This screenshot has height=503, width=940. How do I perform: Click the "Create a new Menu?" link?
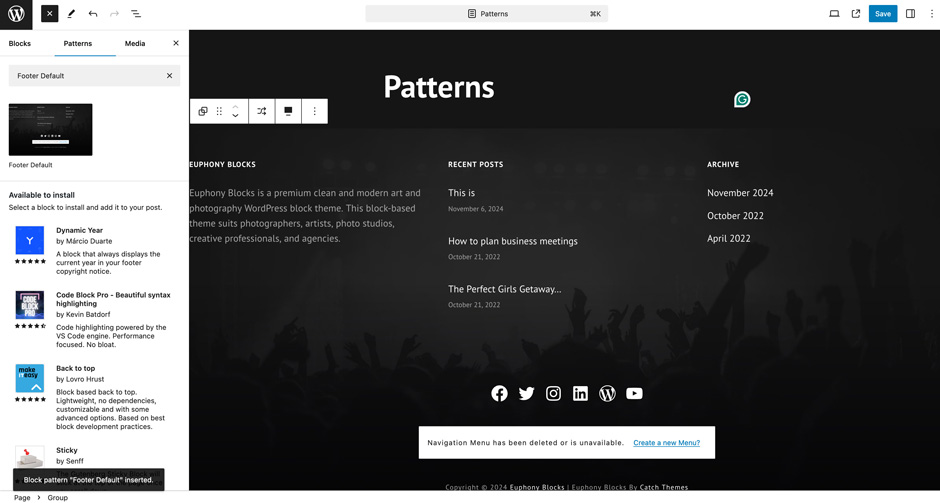pyautogui.click(x=666, y=442)
